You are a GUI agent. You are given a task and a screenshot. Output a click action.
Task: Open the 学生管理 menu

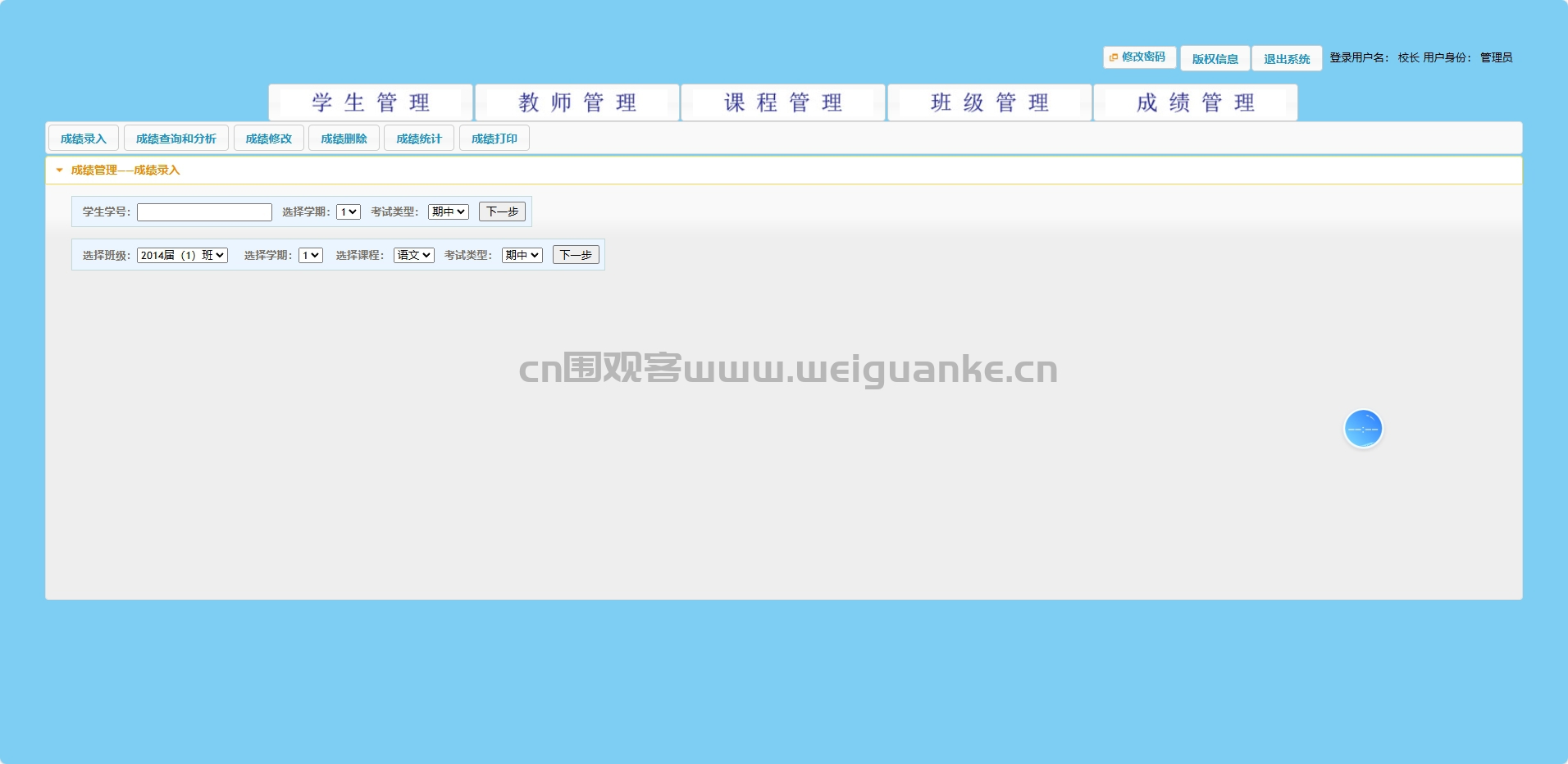(371, 102)
